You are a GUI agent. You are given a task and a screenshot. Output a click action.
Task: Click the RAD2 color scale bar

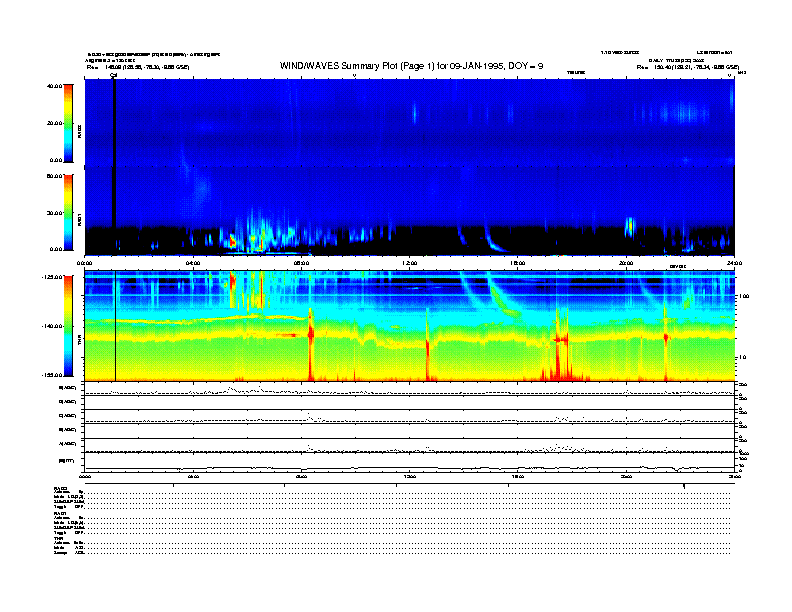pos(68,124)
